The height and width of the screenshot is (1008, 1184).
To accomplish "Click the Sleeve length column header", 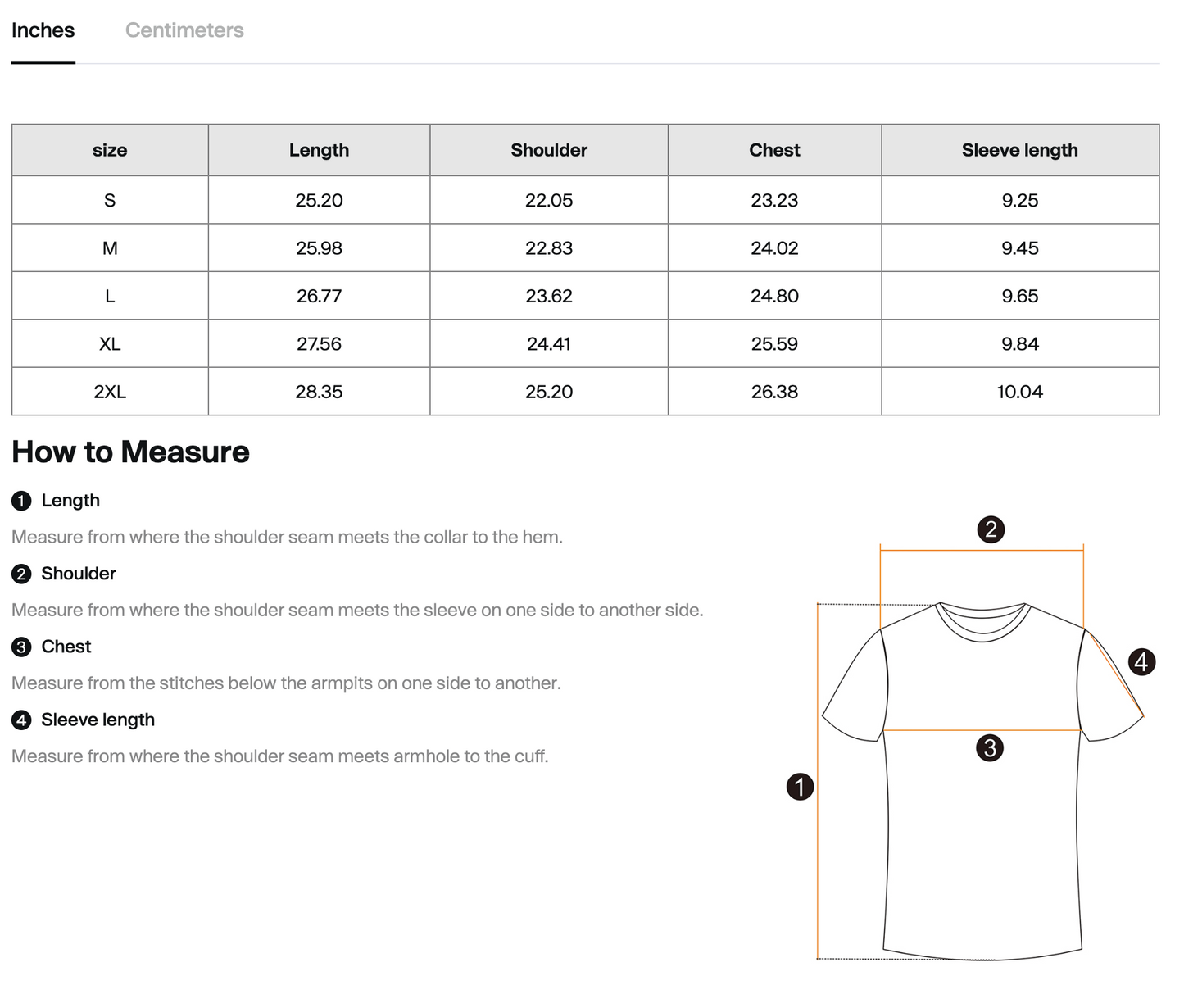I will (1019, 150).
